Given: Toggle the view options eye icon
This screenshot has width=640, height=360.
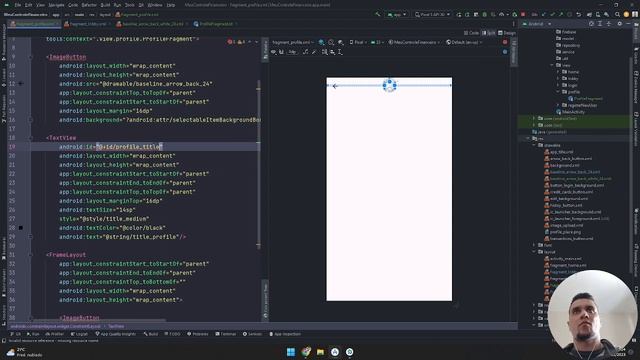Looking at the screenshot, I should pyautogui.click(x=273, y=52).
